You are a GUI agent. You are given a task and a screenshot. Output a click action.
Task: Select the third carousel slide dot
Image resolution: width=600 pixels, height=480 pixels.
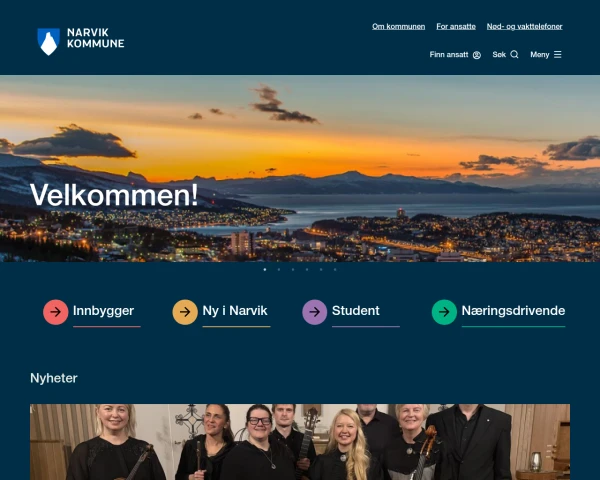[x=293, y=269]
